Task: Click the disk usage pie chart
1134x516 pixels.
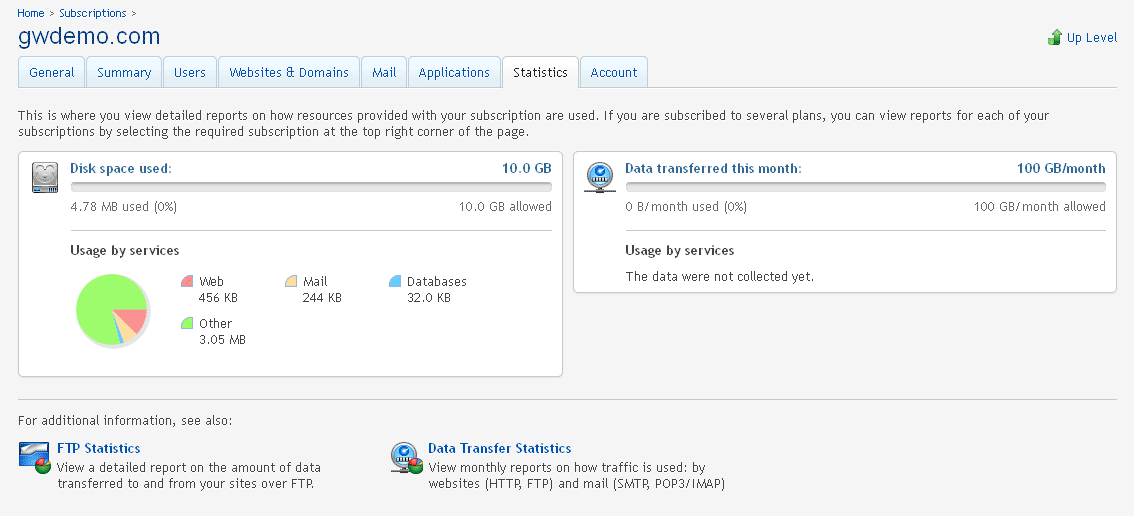Action: point(112,311)
